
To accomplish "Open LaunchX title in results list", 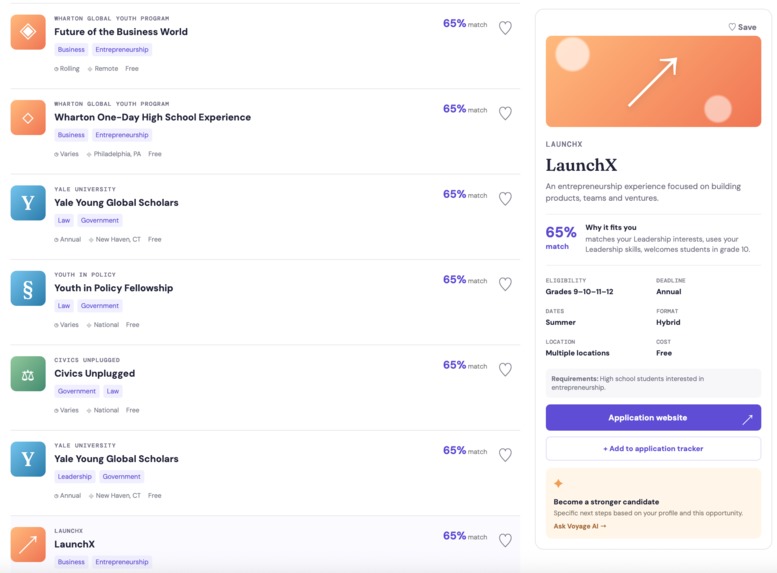I will coord(74,544).
